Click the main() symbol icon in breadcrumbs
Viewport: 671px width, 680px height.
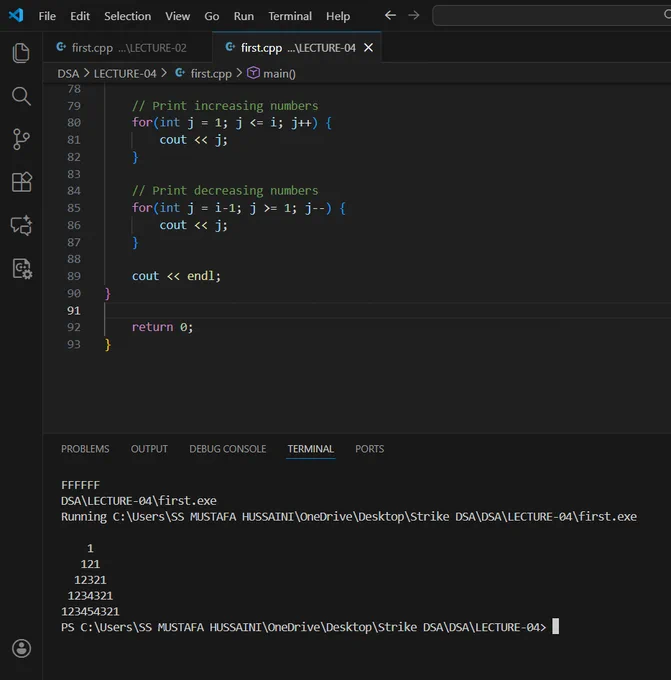[253, 73]
